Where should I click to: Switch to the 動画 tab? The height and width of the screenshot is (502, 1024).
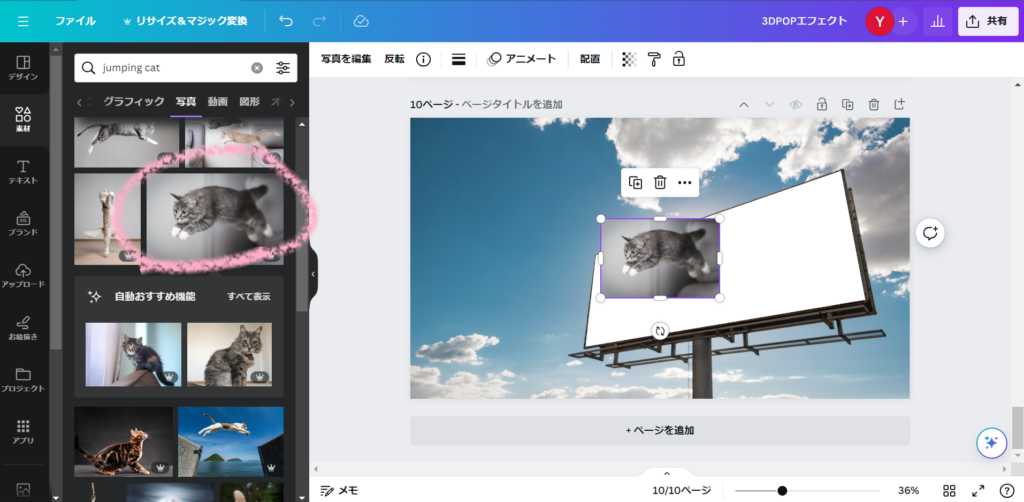click(x=217, y=101)
